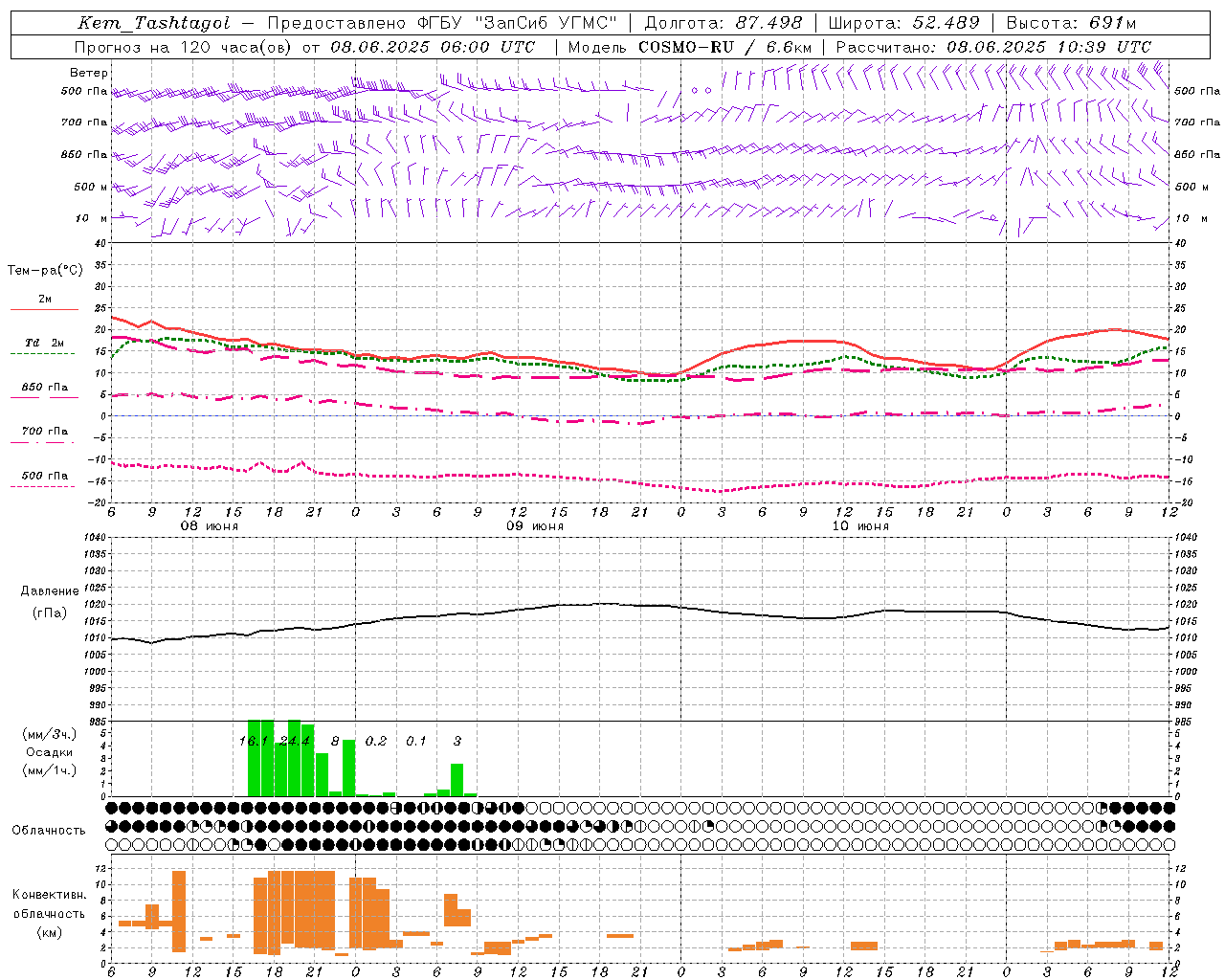Click the Давление pressure panel label
Screen dimensions: 1225x980
50,591
